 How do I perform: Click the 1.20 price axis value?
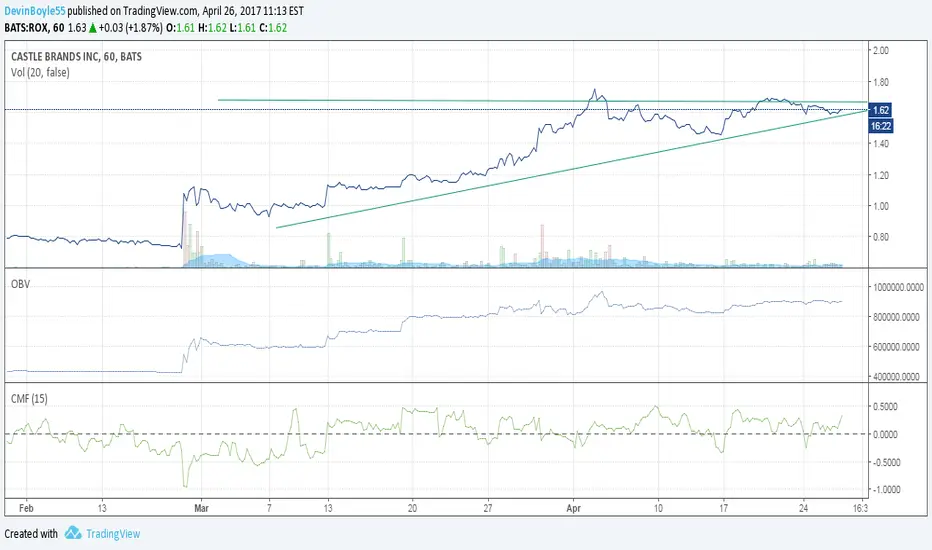[x=880, y=175]
